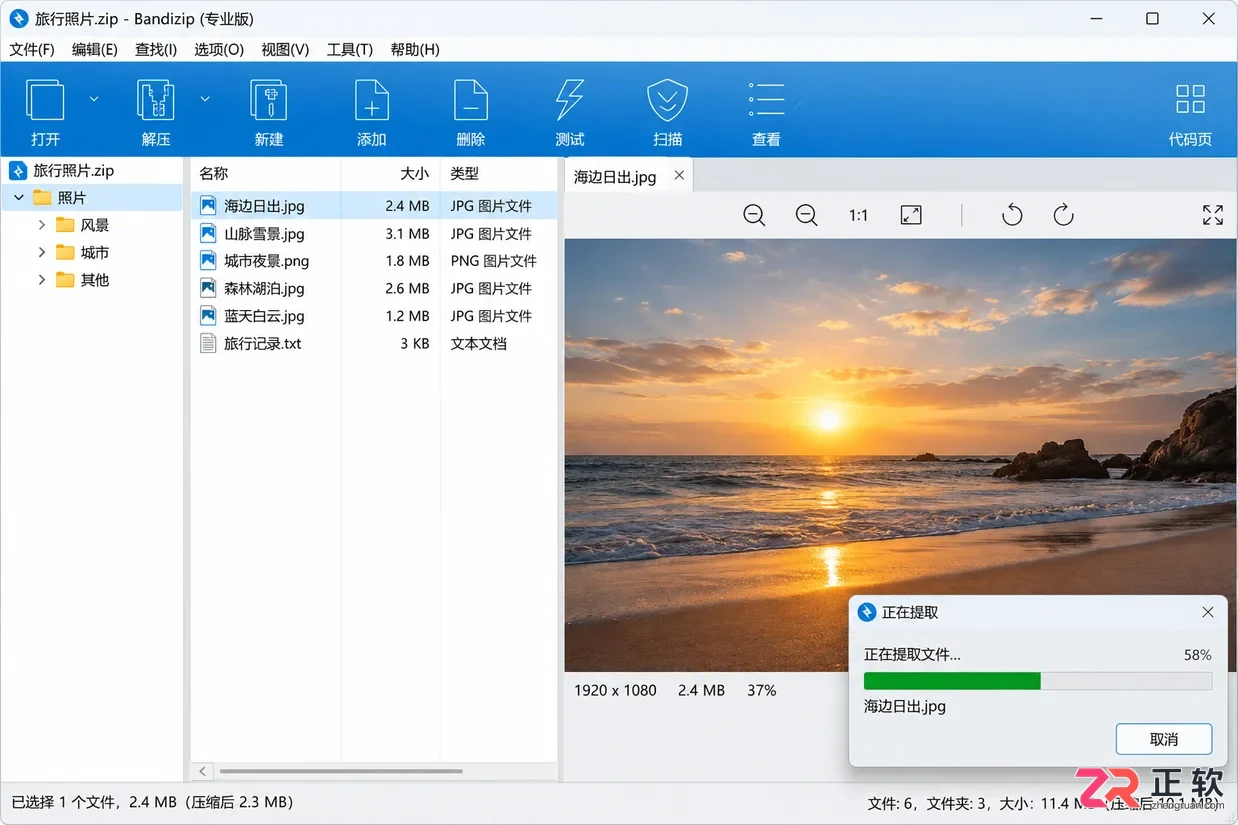This screenshot has height=825, width=1238.
Task: Click the image icon of 森林湖泊.jpg
Action: [x=208, y=288]
